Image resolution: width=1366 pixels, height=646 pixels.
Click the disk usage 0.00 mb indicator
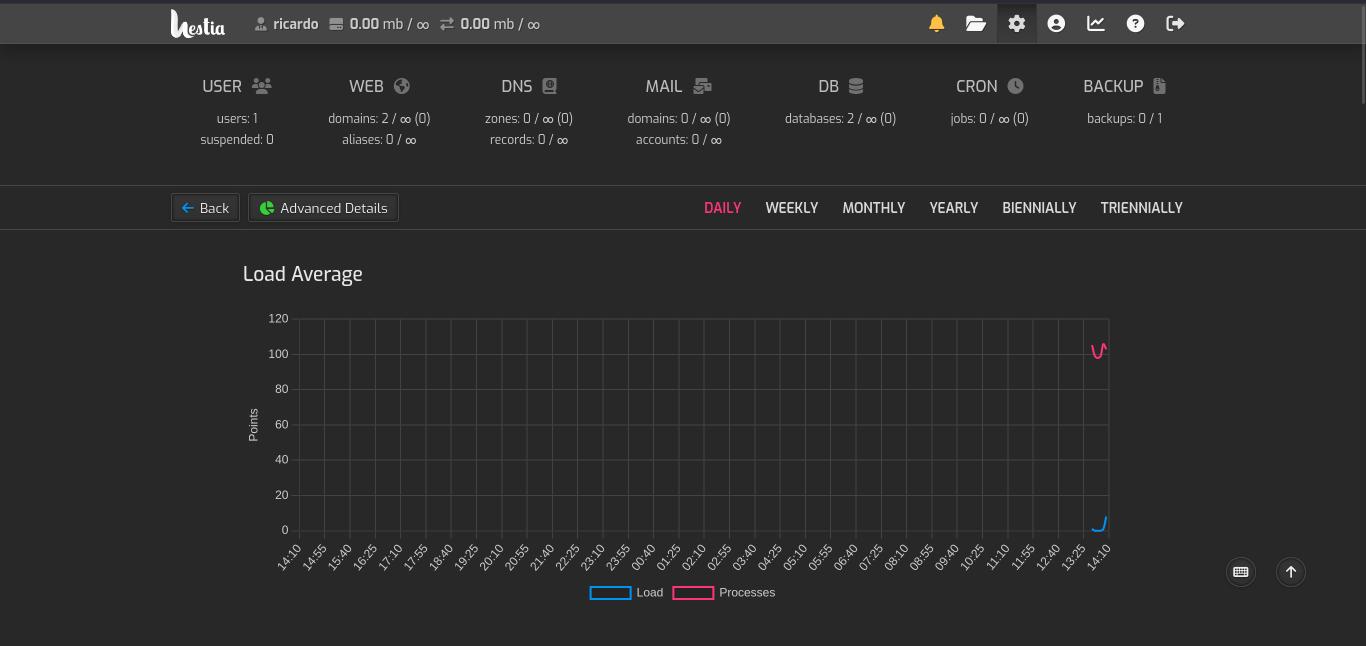point(379,24)
